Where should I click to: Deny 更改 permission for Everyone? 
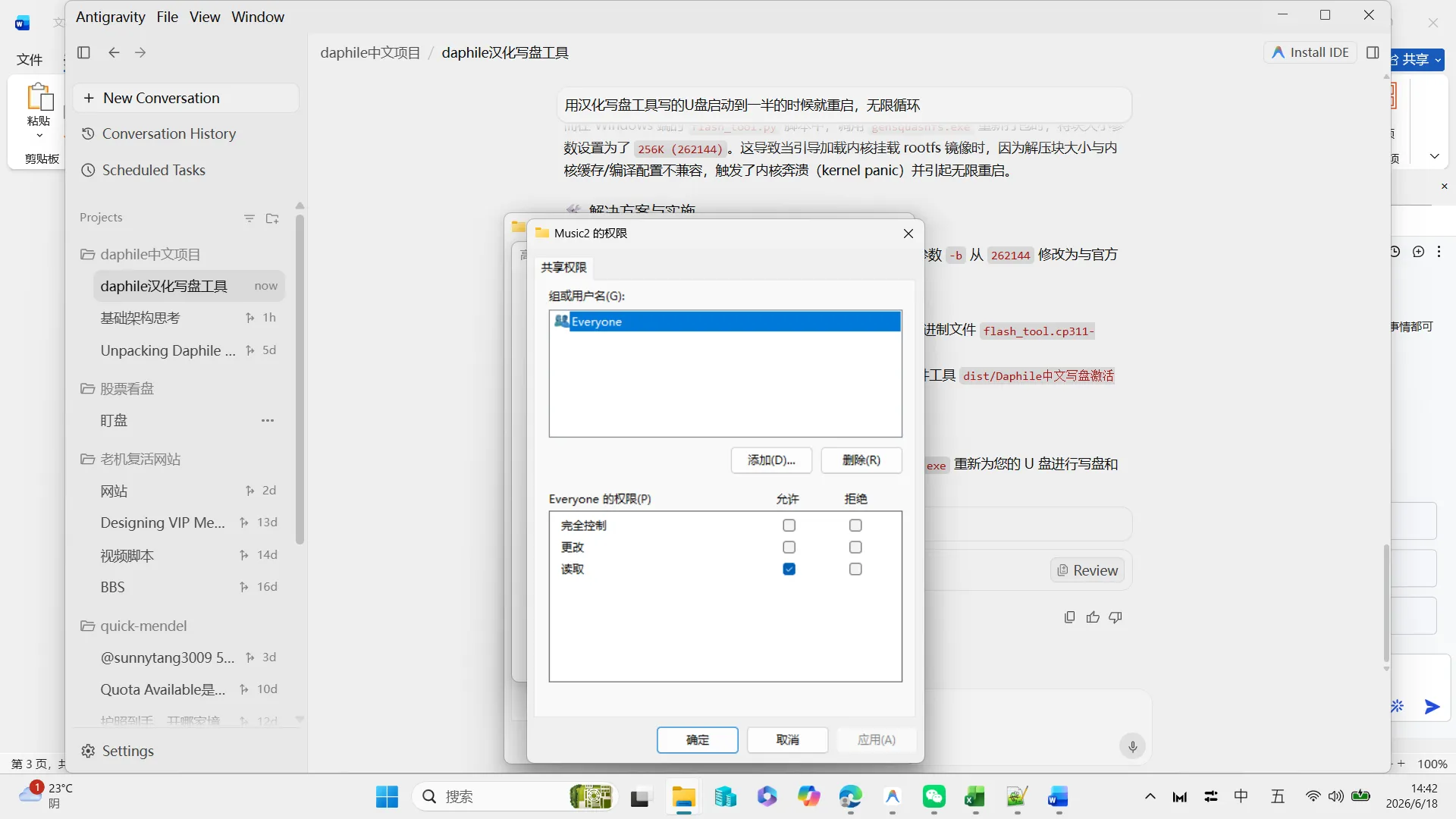click(x=855, y=548)
